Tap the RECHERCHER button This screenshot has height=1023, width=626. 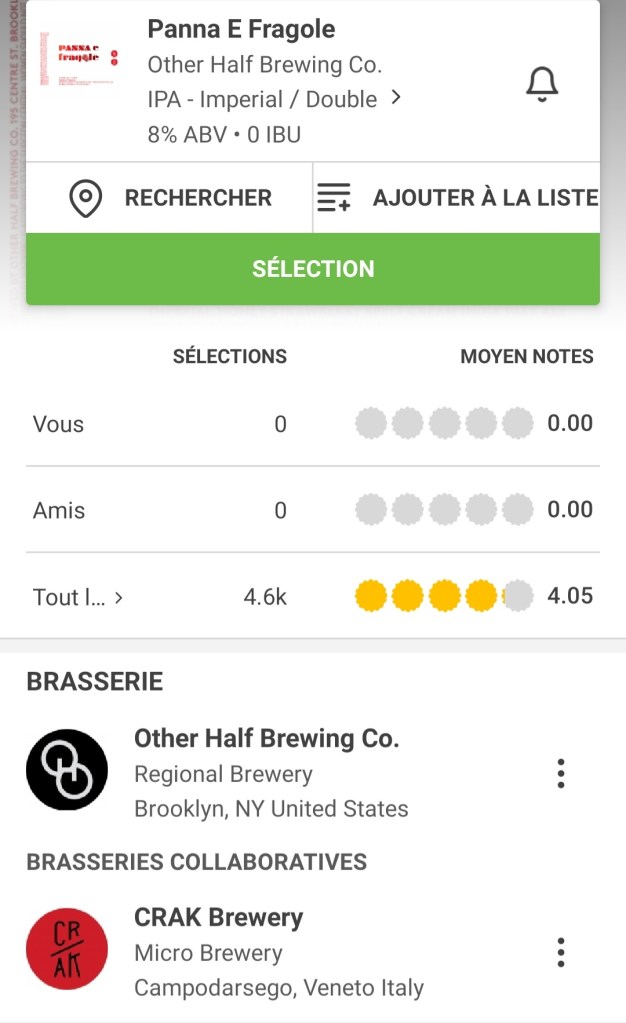coord(197,198)
